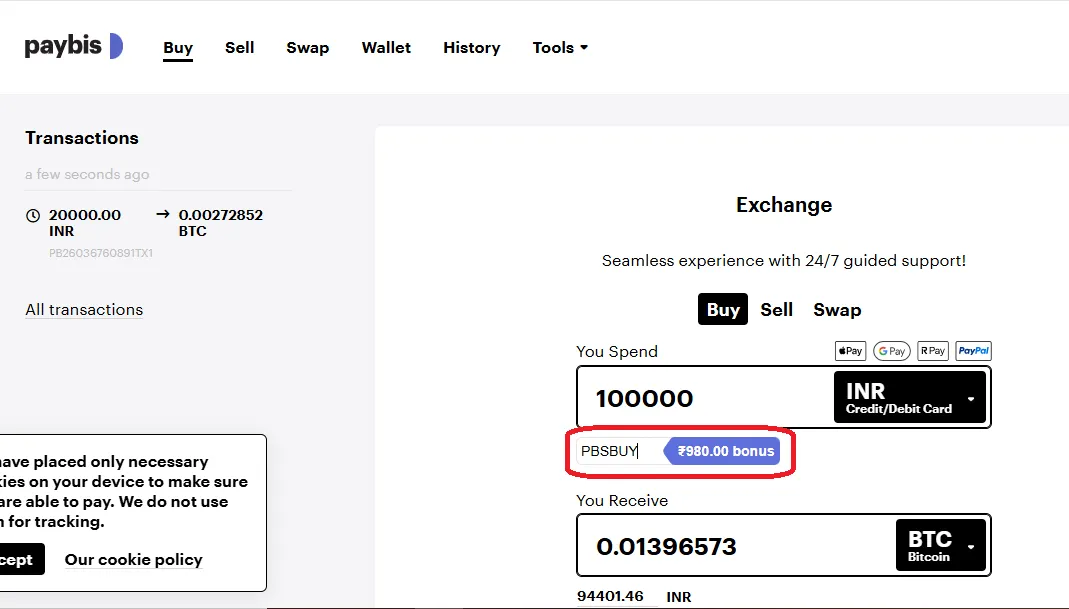Go to the History page

471,47
